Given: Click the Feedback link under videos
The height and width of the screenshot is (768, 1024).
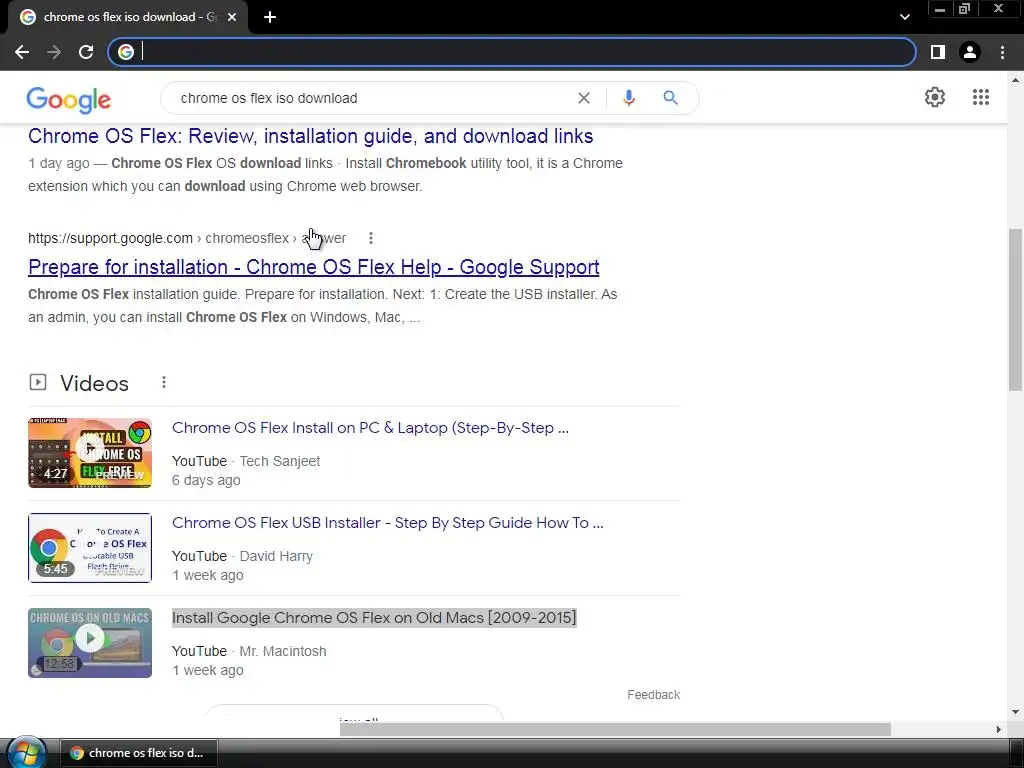Looking at the screenshot, I should point(654,695).
